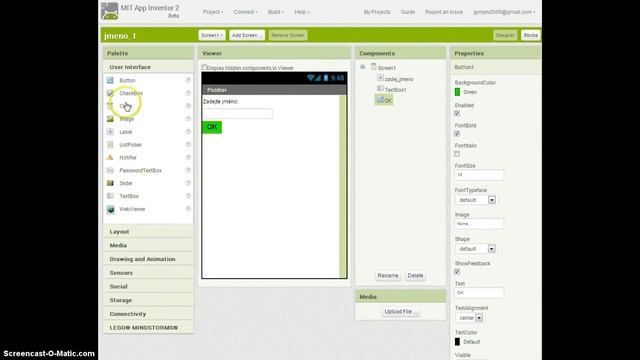Select the Button component icon in Palette
Screen dimensions: 640x360
click(110, 80)
